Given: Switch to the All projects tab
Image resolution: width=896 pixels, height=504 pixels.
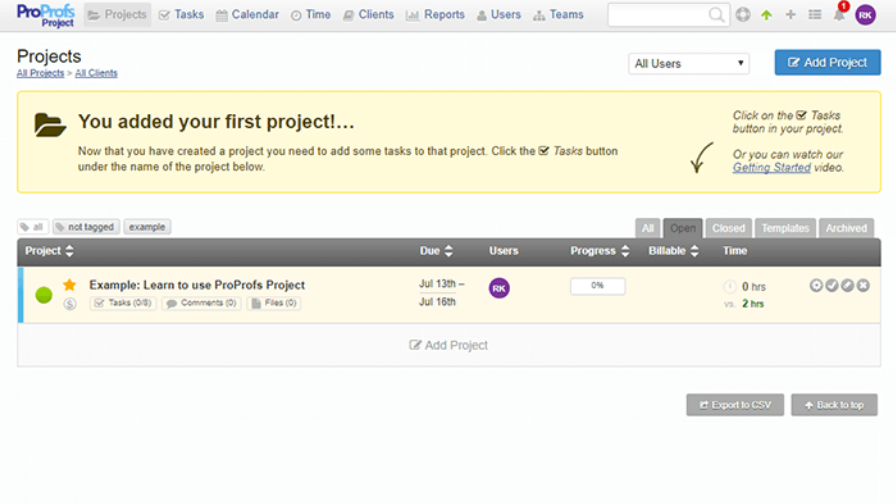Looking at the screenshot, I should 647,228.
